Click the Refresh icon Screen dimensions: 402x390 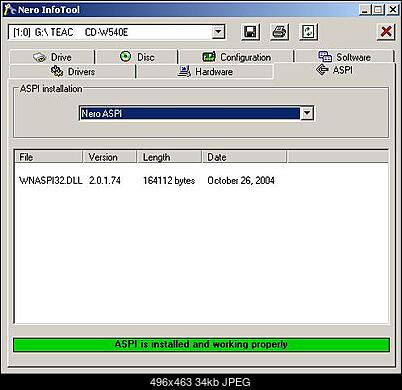coord(308,32)
